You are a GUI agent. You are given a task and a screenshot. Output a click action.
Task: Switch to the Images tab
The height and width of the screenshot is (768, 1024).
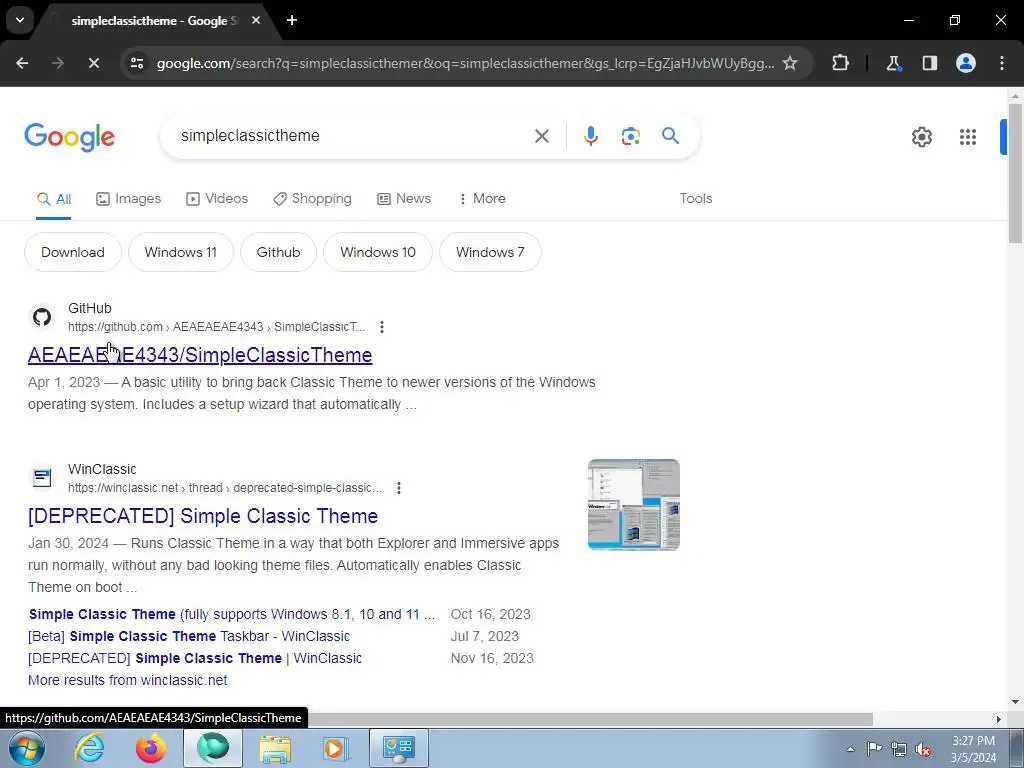pos(129,199)
